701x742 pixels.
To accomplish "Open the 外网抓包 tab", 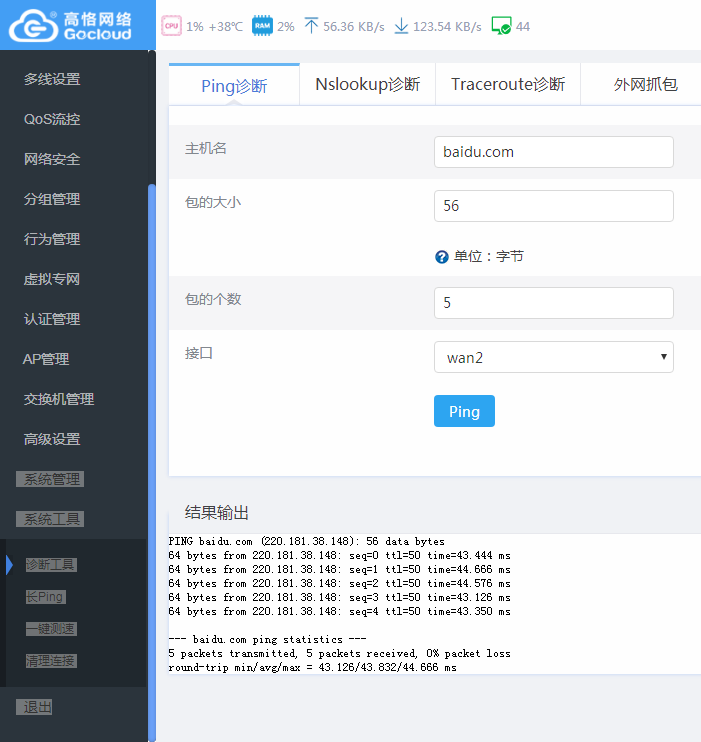I will click(x=645, y=85).
